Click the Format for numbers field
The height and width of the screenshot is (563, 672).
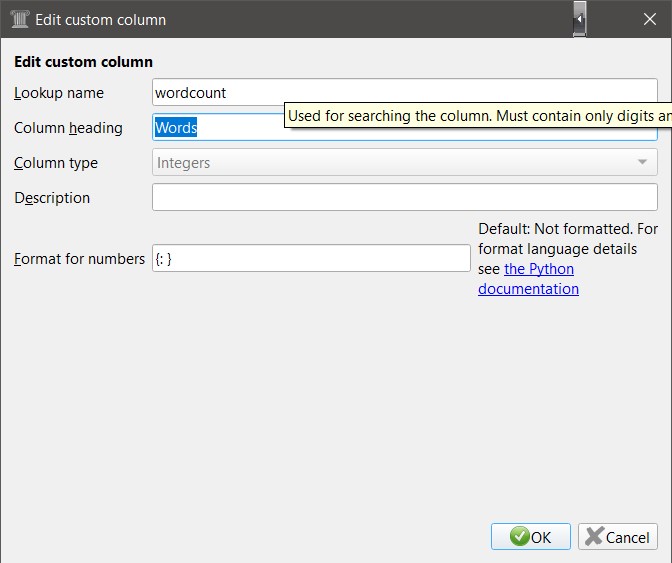311,259
